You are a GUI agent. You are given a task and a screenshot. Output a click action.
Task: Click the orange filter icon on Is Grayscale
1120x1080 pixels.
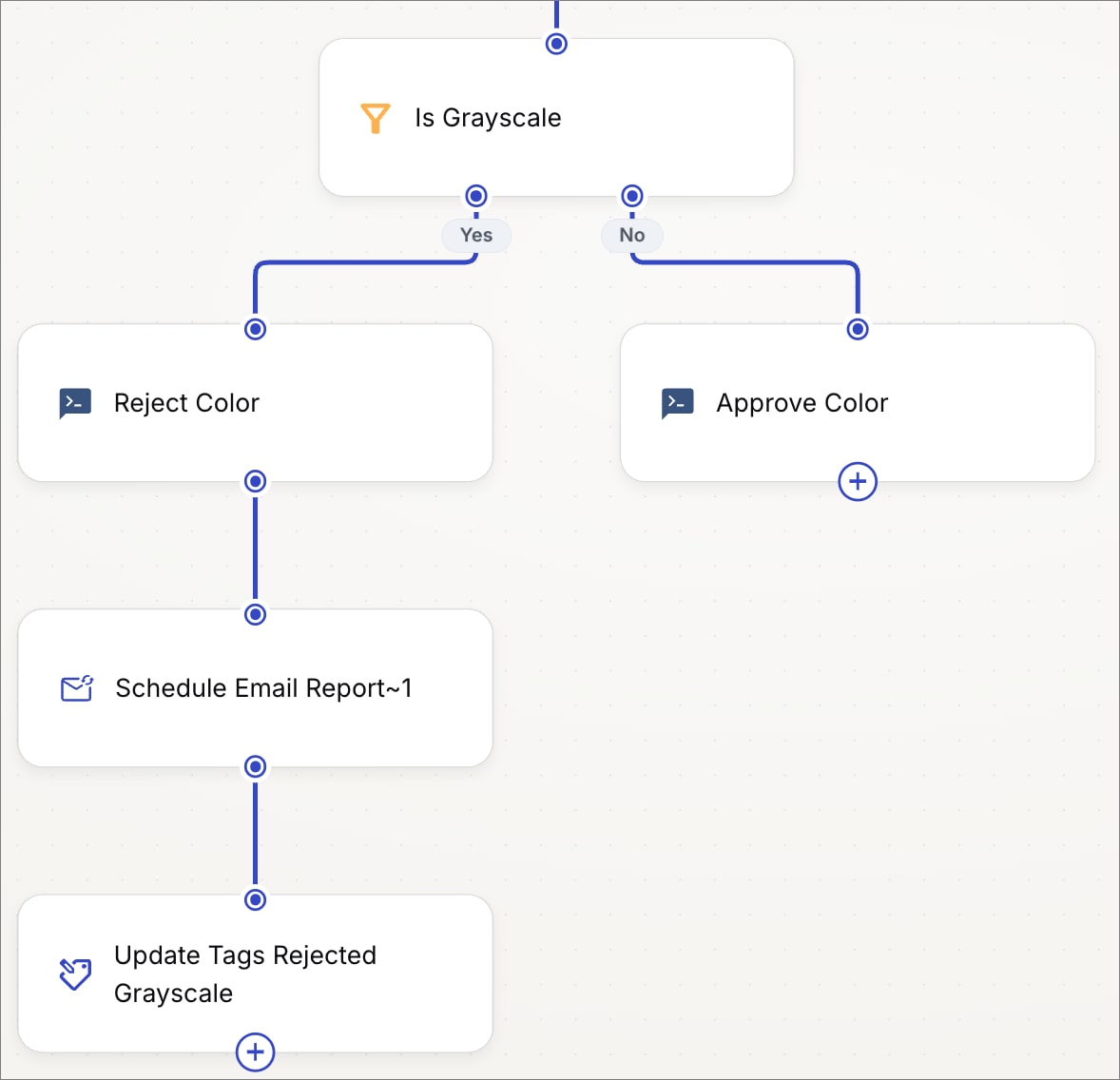click(375, 118)
